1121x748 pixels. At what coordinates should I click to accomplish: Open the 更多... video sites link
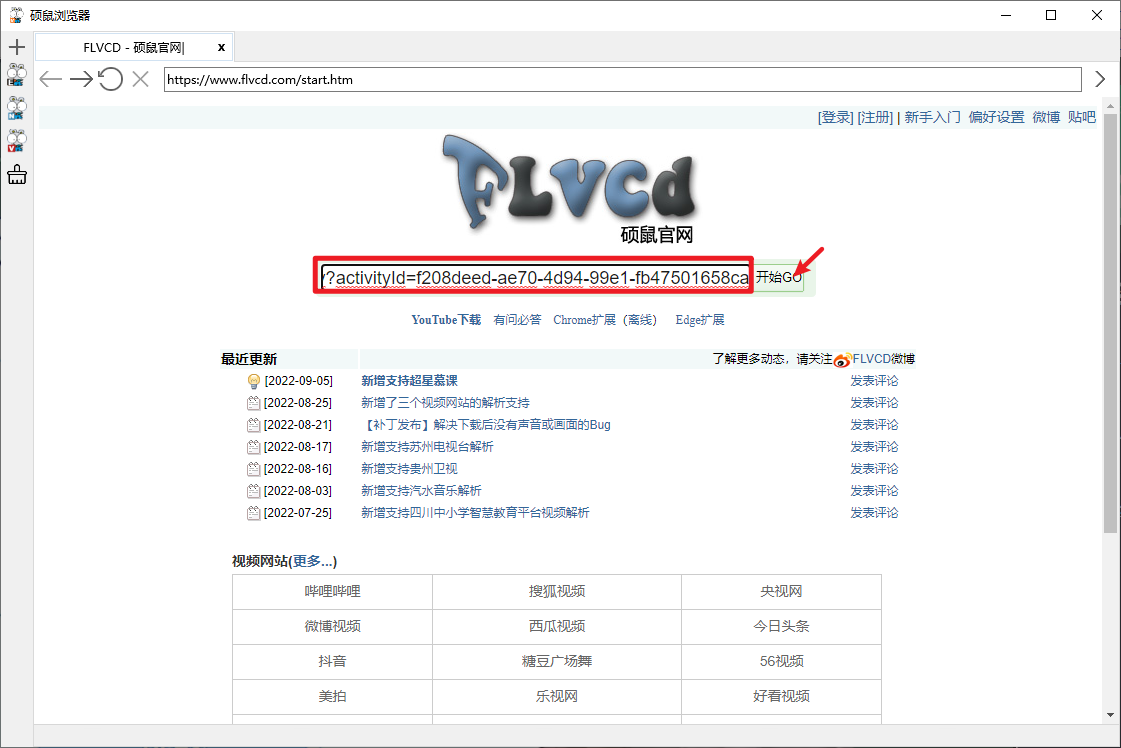[312, 561]
